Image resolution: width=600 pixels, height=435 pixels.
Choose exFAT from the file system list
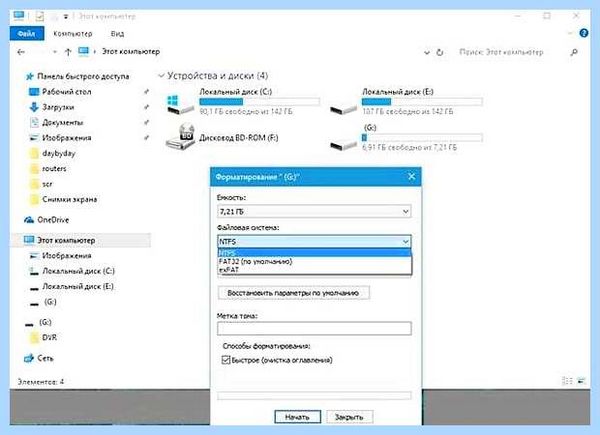pos(314,269)
